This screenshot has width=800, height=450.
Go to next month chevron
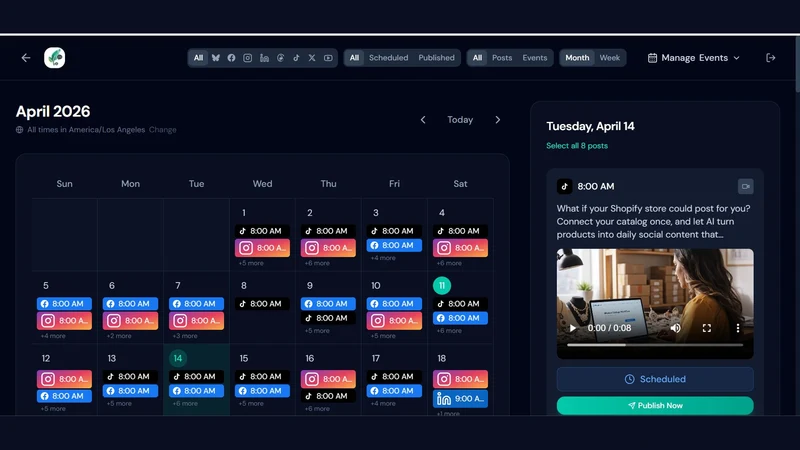point(497,119)
